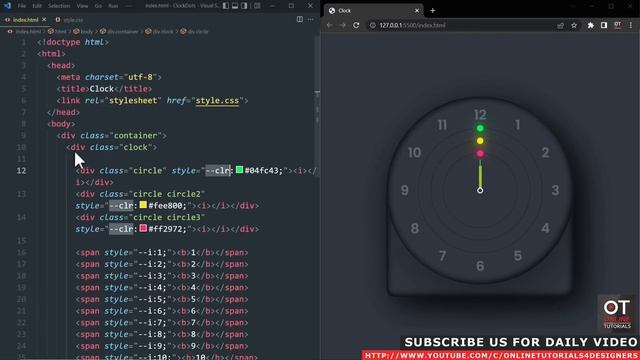Click the div class="container" line
This screenshot has height=360, width=640.
tap(111, 136)
